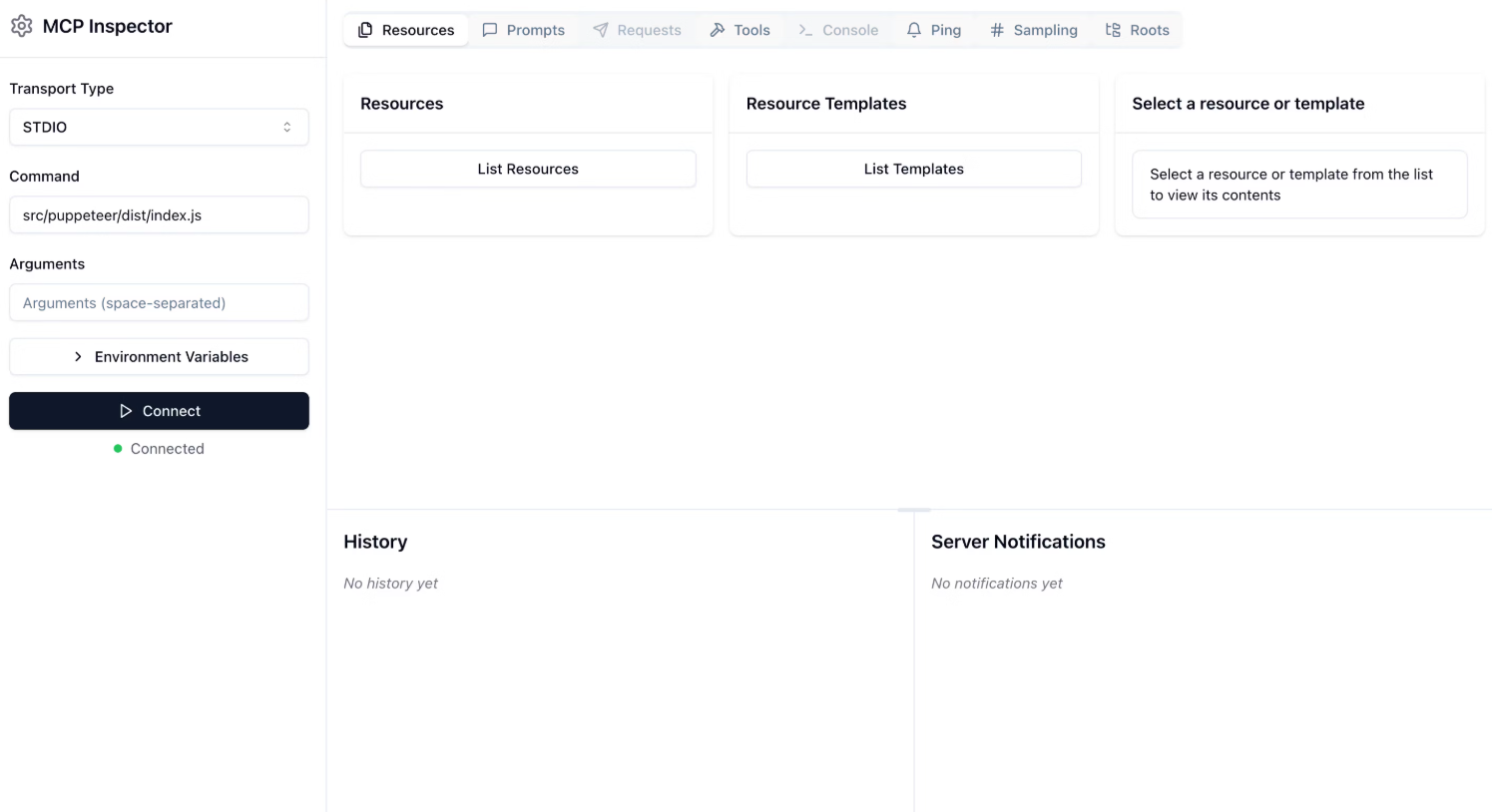
Task: Click the 'Transport Type' label
Action: tap(62, 89)
